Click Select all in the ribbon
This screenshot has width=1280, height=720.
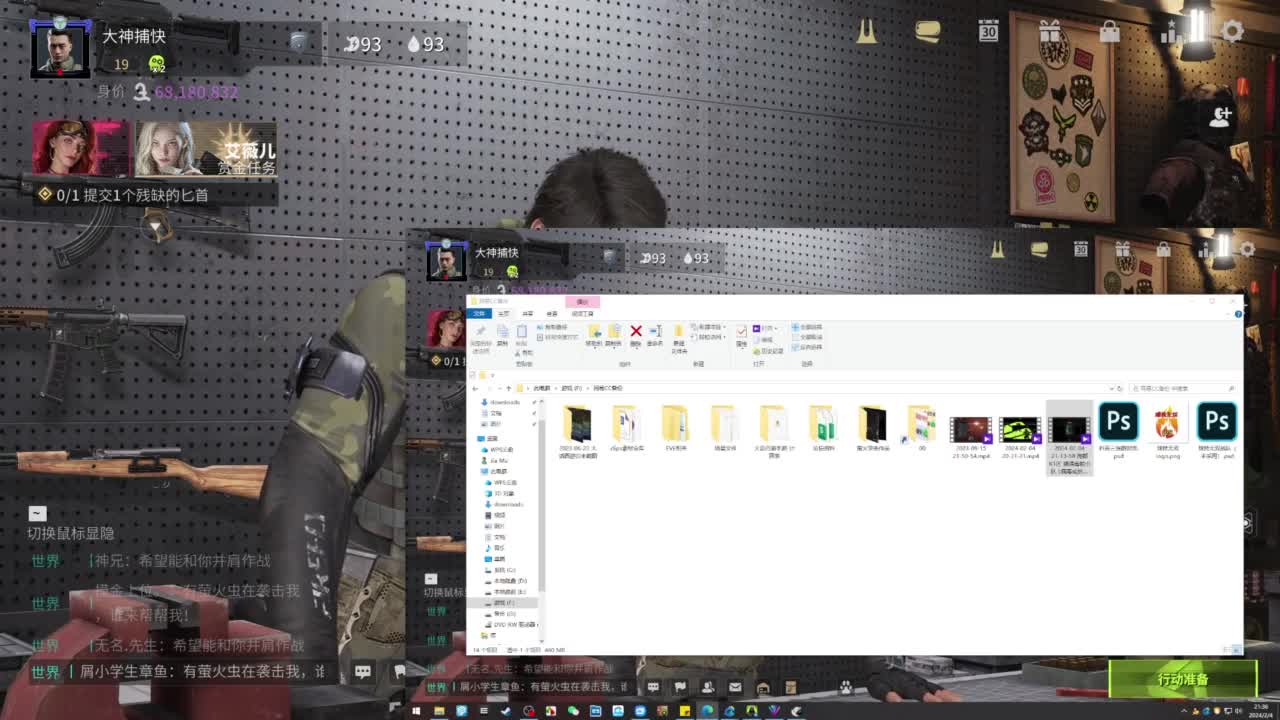(807, 327)
